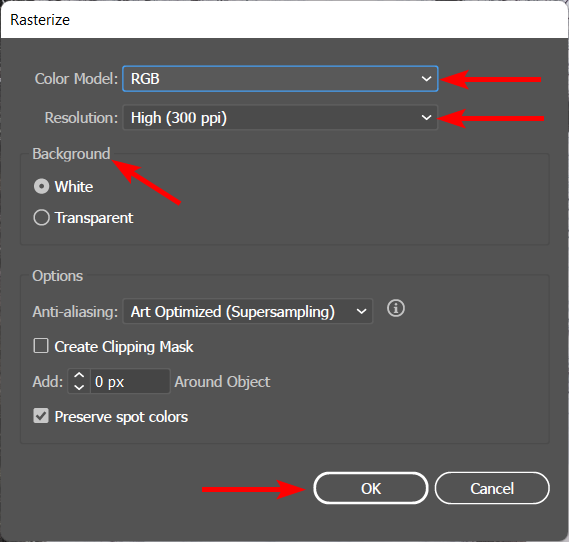
Task: Click the anti-aliasing info icon
Action: coord(396,309)
